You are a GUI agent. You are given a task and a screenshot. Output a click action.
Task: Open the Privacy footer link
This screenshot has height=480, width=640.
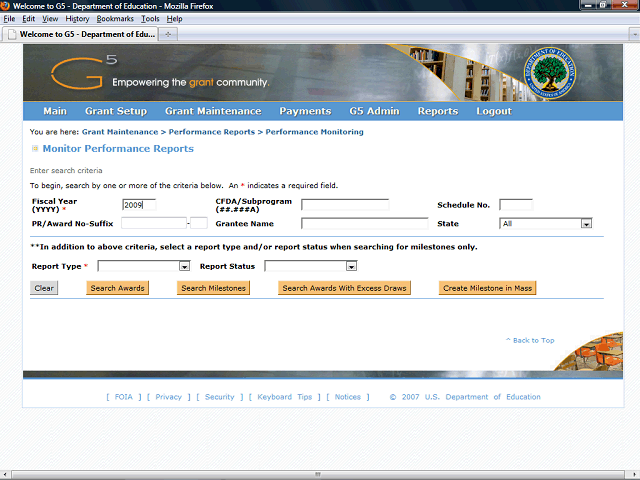pyautogui.click(x=169, y=397)
